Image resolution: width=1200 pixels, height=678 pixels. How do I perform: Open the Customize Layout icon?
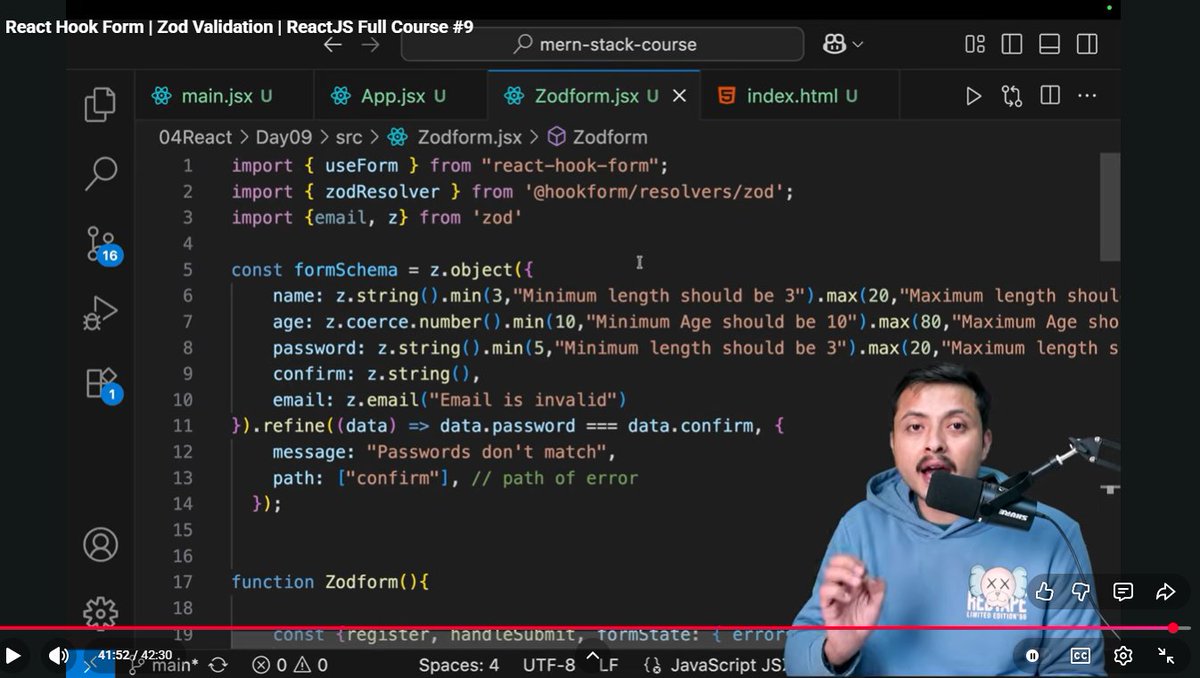pos(975,44)
